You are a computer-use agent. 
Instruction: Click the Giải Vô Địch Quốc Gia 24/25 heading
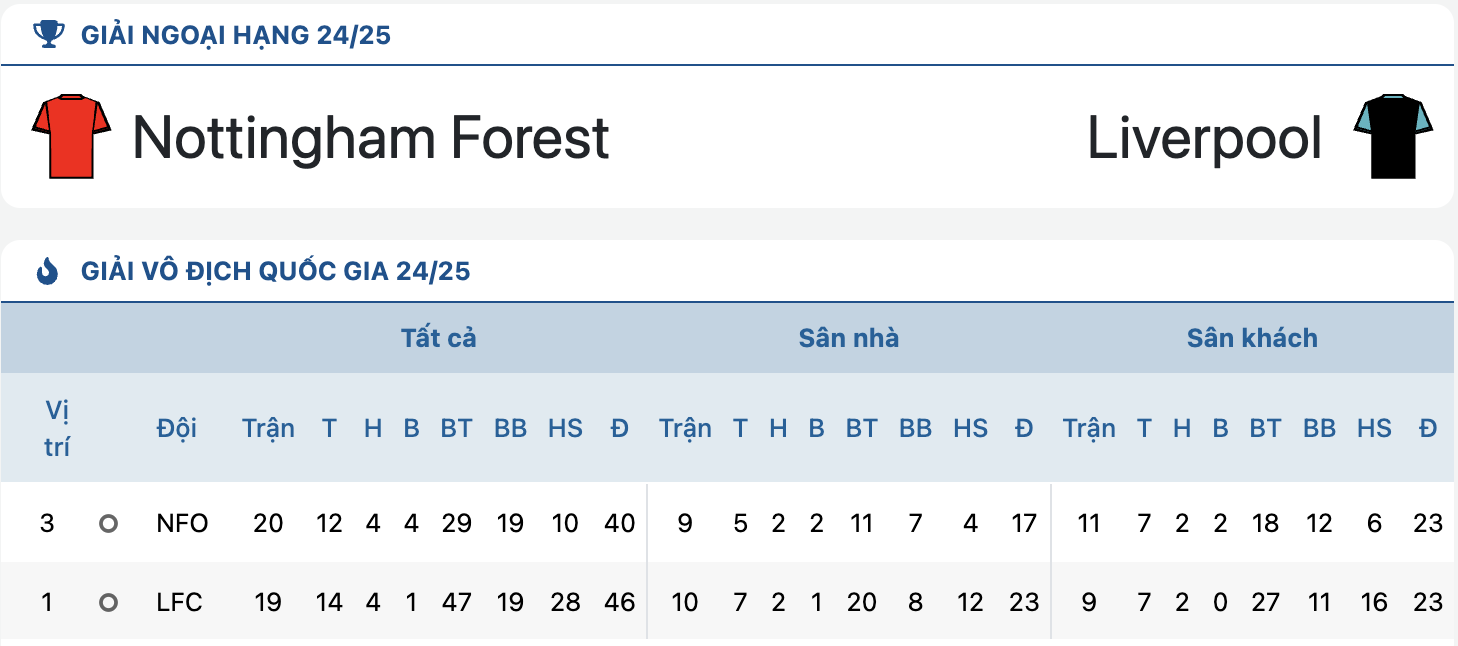(x=275, y=271)
